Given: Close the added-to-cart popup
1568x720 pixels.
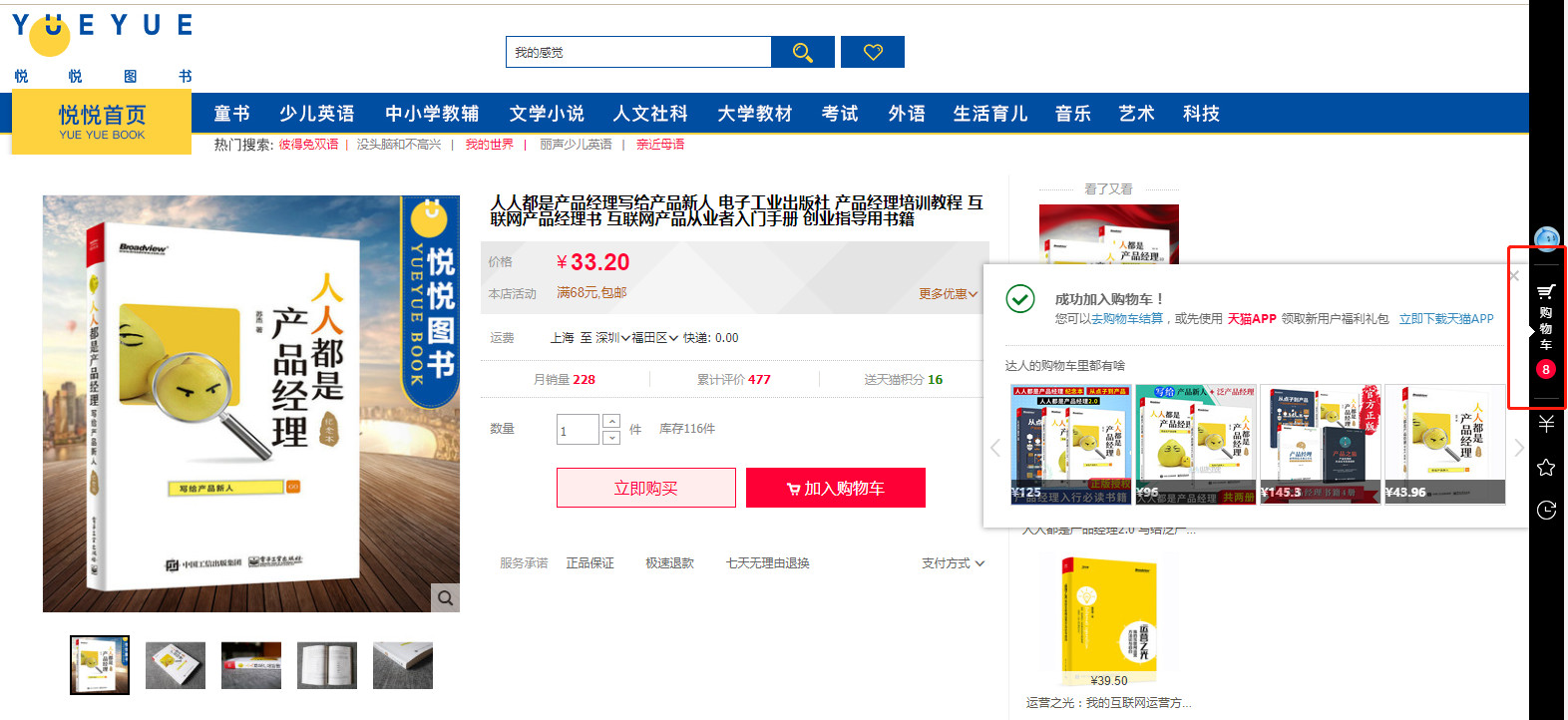Looking at the screenshot, I should (1514, 276).
